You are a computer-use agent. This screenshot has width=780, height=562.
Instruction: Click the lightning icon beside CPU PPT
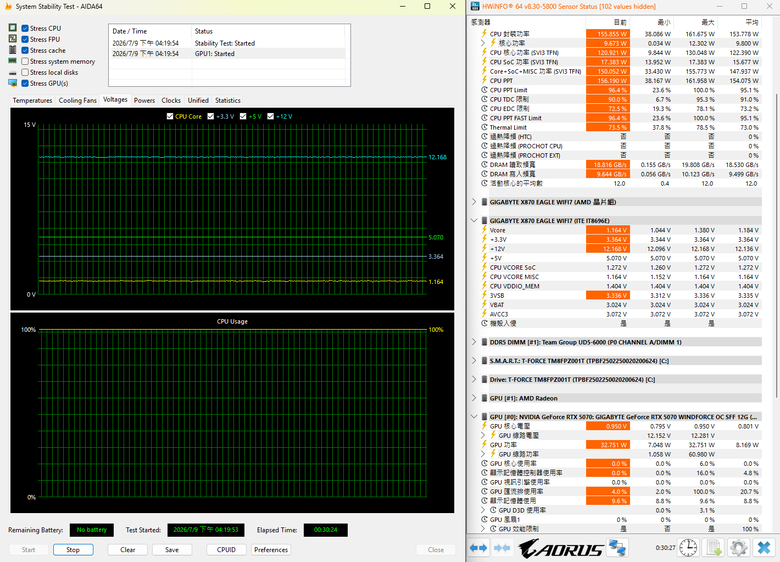click(x=484, y=81)
